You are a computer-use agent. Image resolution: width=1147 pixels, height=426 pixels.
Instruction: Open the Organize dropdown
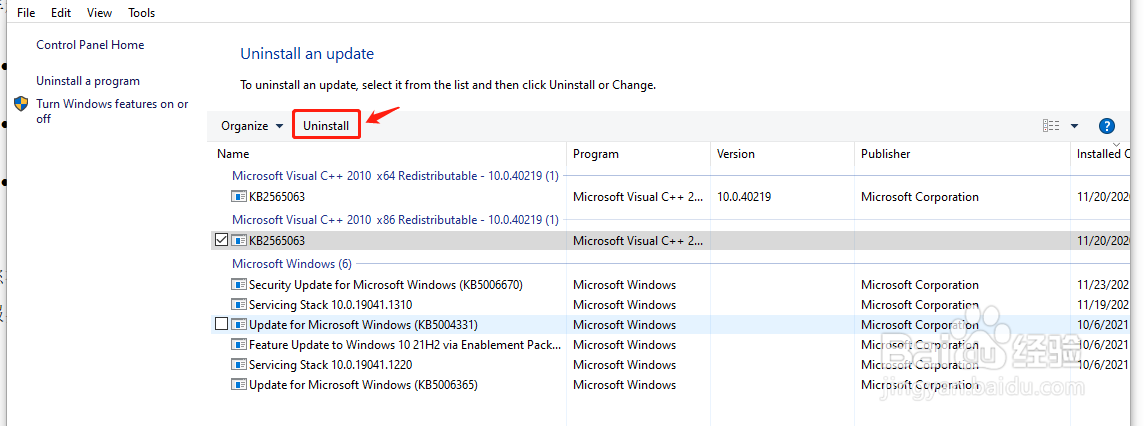click(252, 126)
